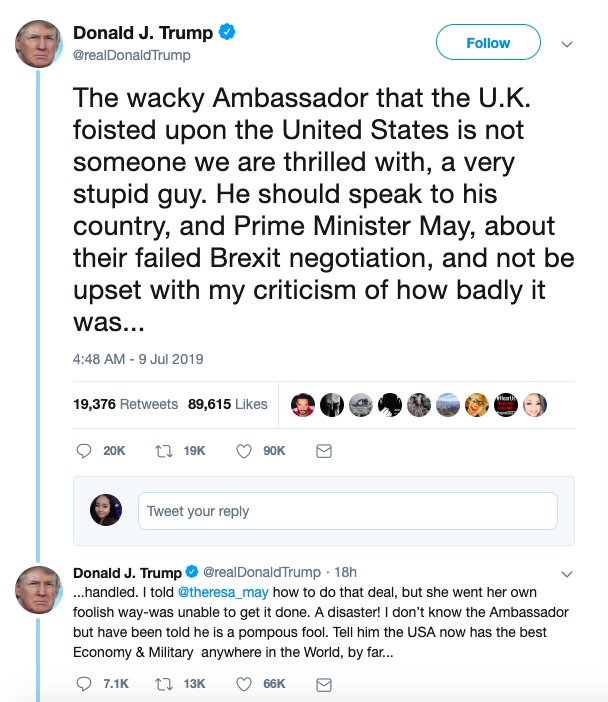The width and height of the screenshot is (608, 702).
Task: Reply to the second tweet in thread
Action: tap(85, 683)
